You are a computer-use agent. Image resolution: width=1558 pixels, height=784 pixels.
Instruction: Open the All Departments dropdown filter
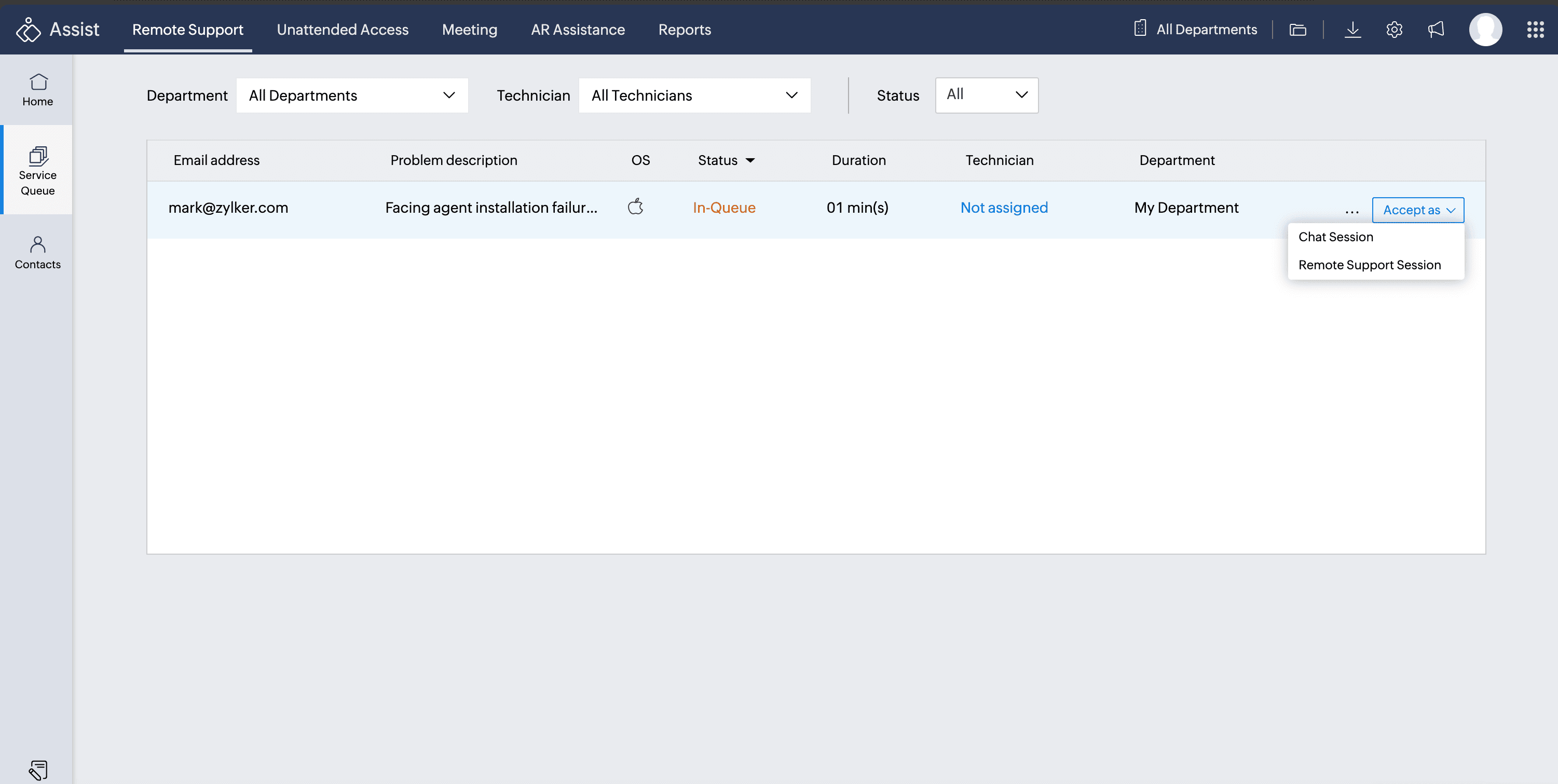click(352, 95)
